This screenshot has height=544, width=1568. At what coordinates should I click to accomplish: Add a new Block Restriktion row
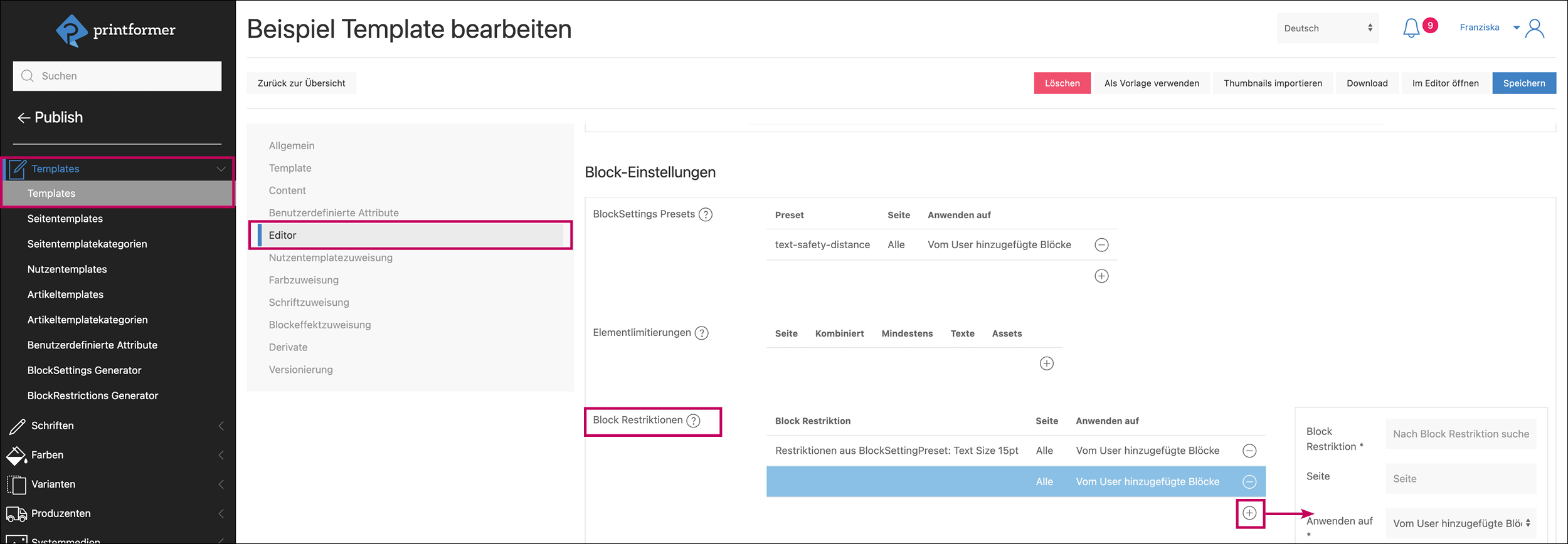[1249, 513]
